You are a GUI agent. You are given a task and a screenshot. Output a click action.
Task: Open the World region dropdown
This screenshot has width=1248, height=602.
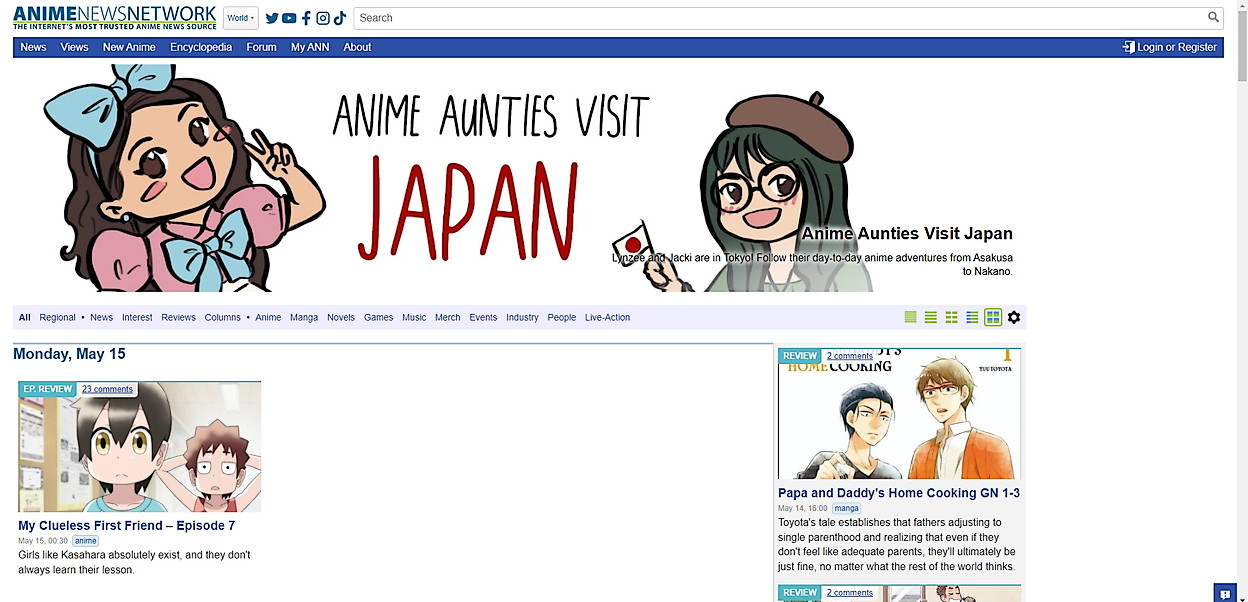pyautogui.click(x=240, y=18)
